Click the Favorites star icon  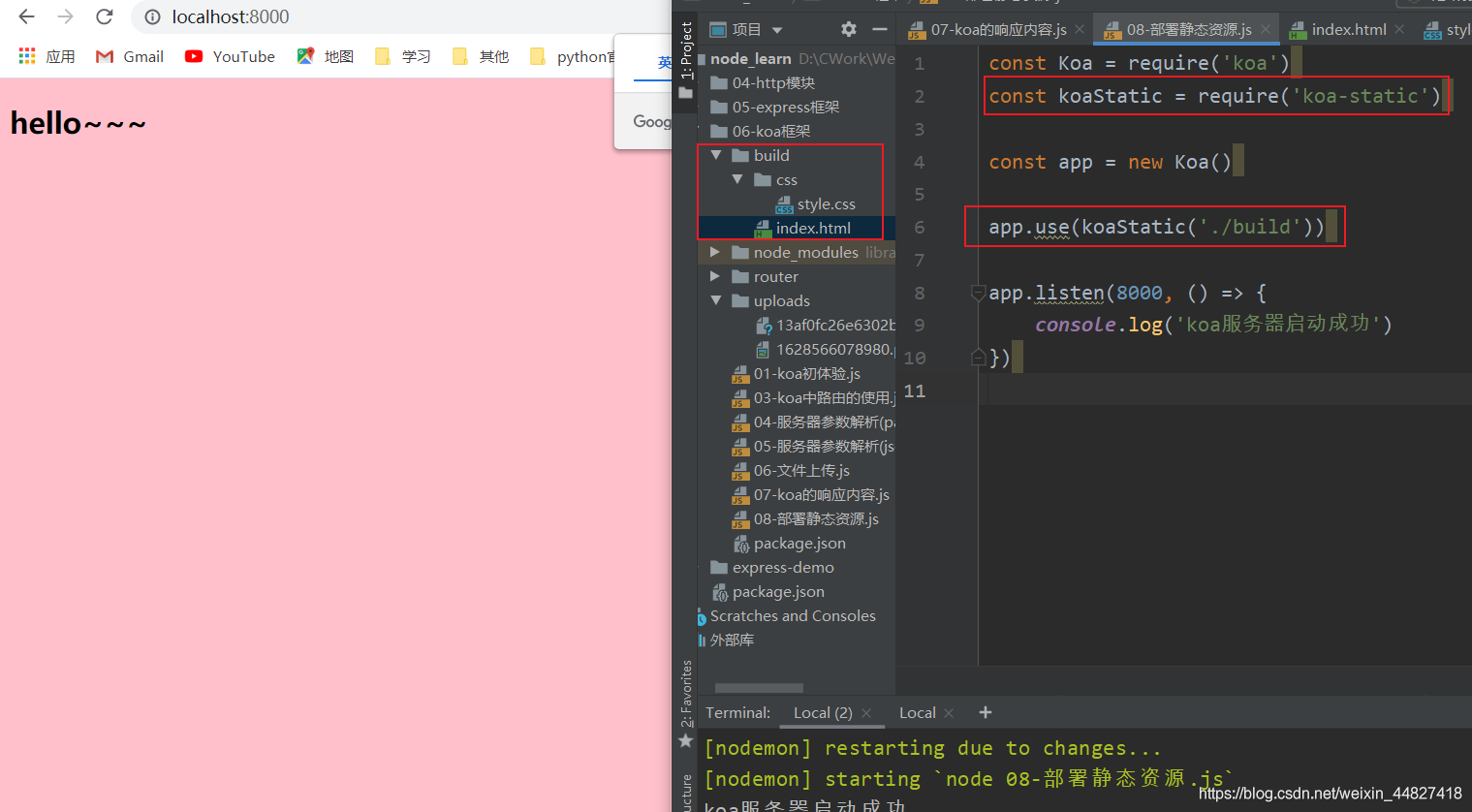click(x=686, y=740)
